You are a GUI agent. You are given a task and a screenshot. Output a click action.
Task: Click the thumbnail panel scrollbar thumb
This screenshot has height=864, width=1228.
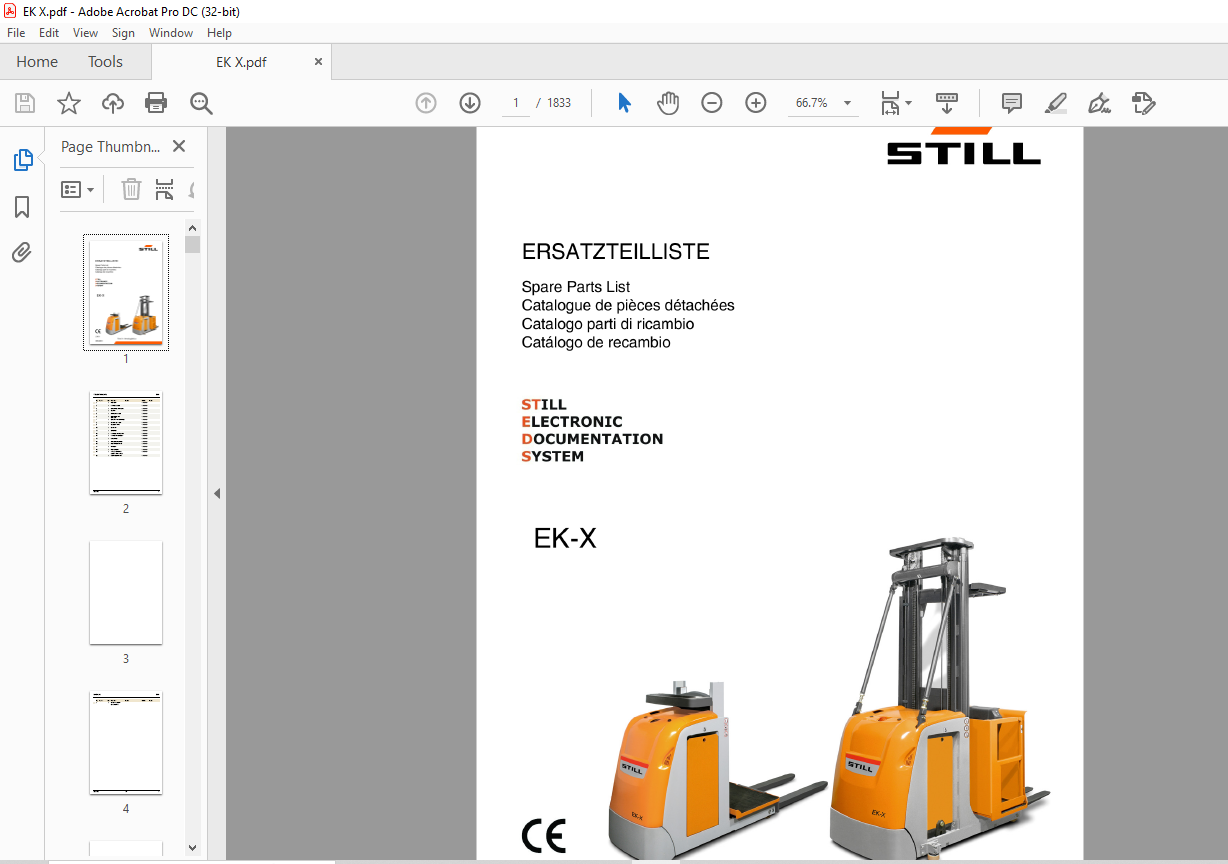click(x=193, y=245)
